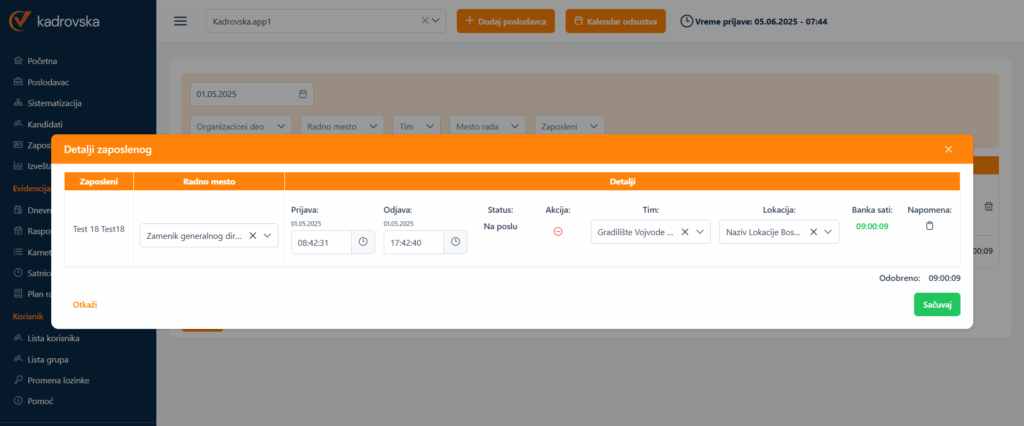The height and width of the screenshot is (426, 1024).
Task: Expand the Lokacija dropdown arrow
Action: 829,232
